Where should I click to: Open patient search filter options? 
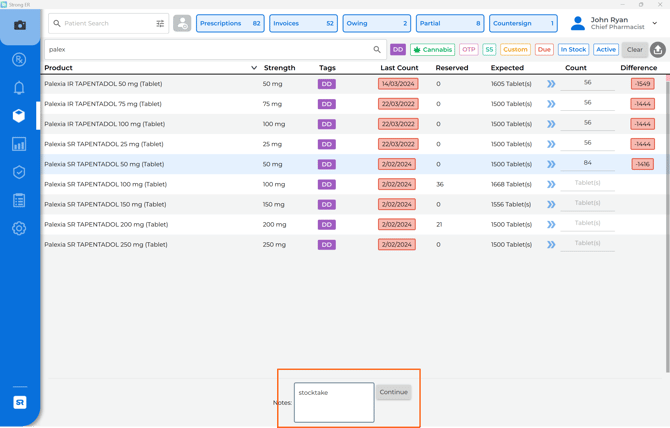(x=160, y=23)
